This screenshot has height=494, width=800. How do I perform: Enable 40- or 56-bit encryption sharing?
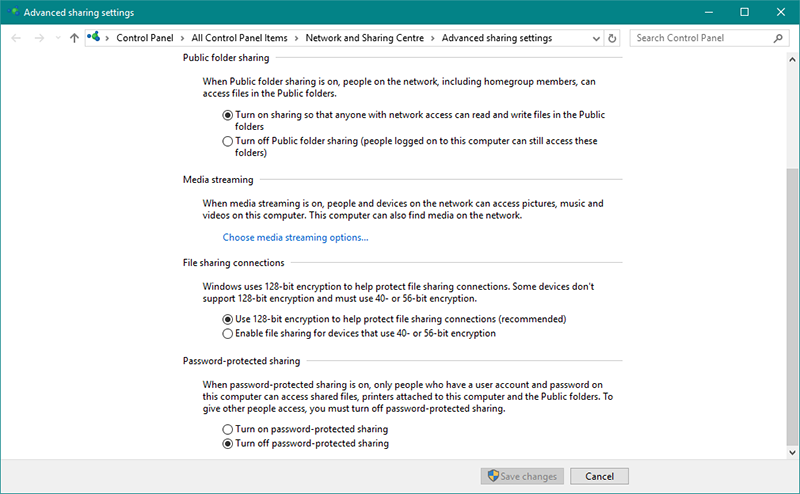pos(228,333)
